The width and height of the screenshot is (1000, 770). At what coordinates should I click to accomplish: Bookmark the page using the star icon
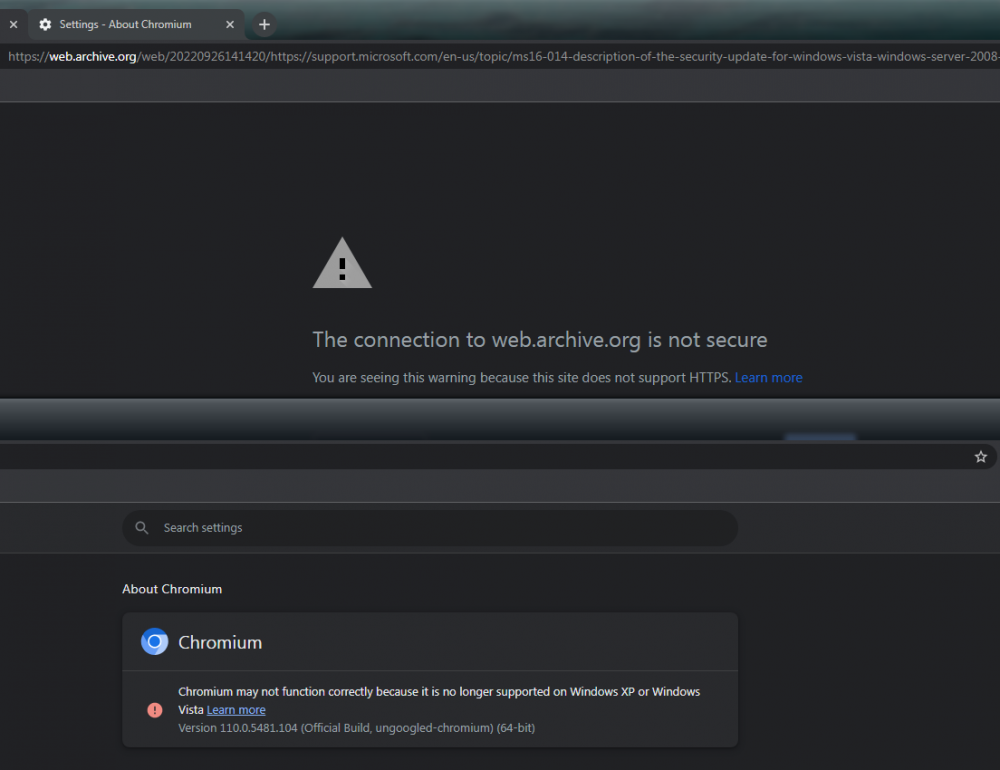(x=981, y=456)
